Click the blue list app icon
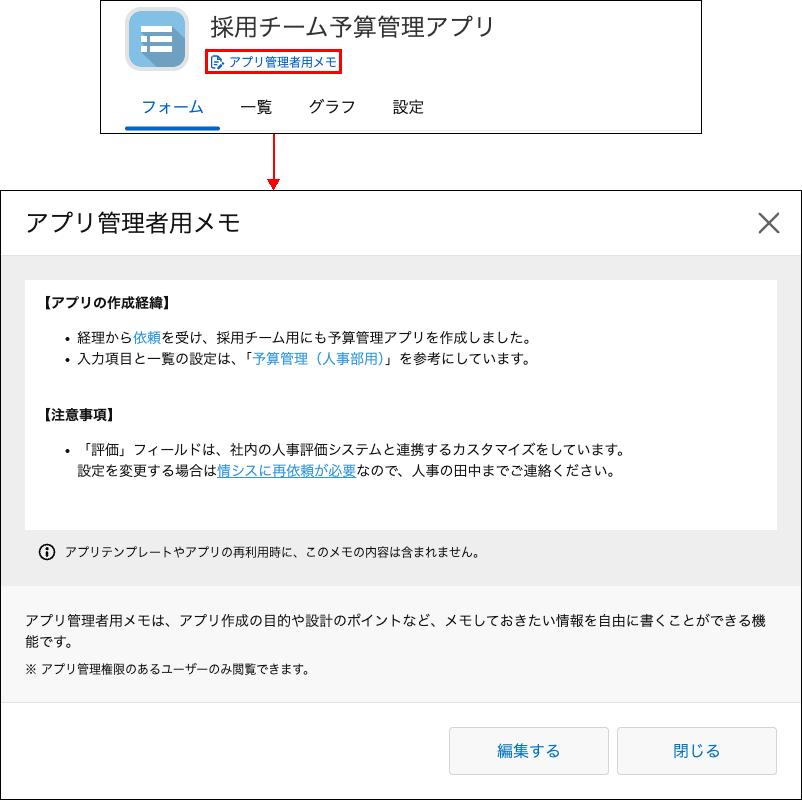Viewport: 802px width, 800px height. point(157,39)
